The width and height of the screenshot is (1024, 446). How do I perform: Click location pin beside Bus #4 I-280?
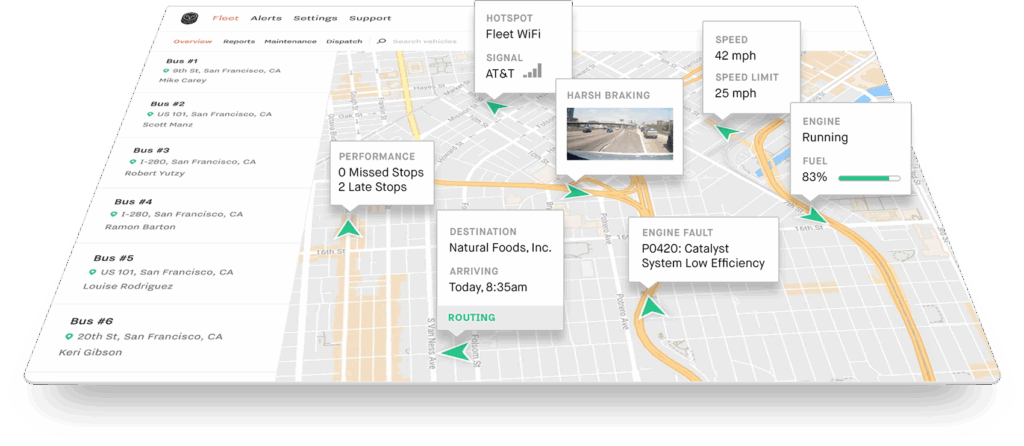tap(113, 214)
